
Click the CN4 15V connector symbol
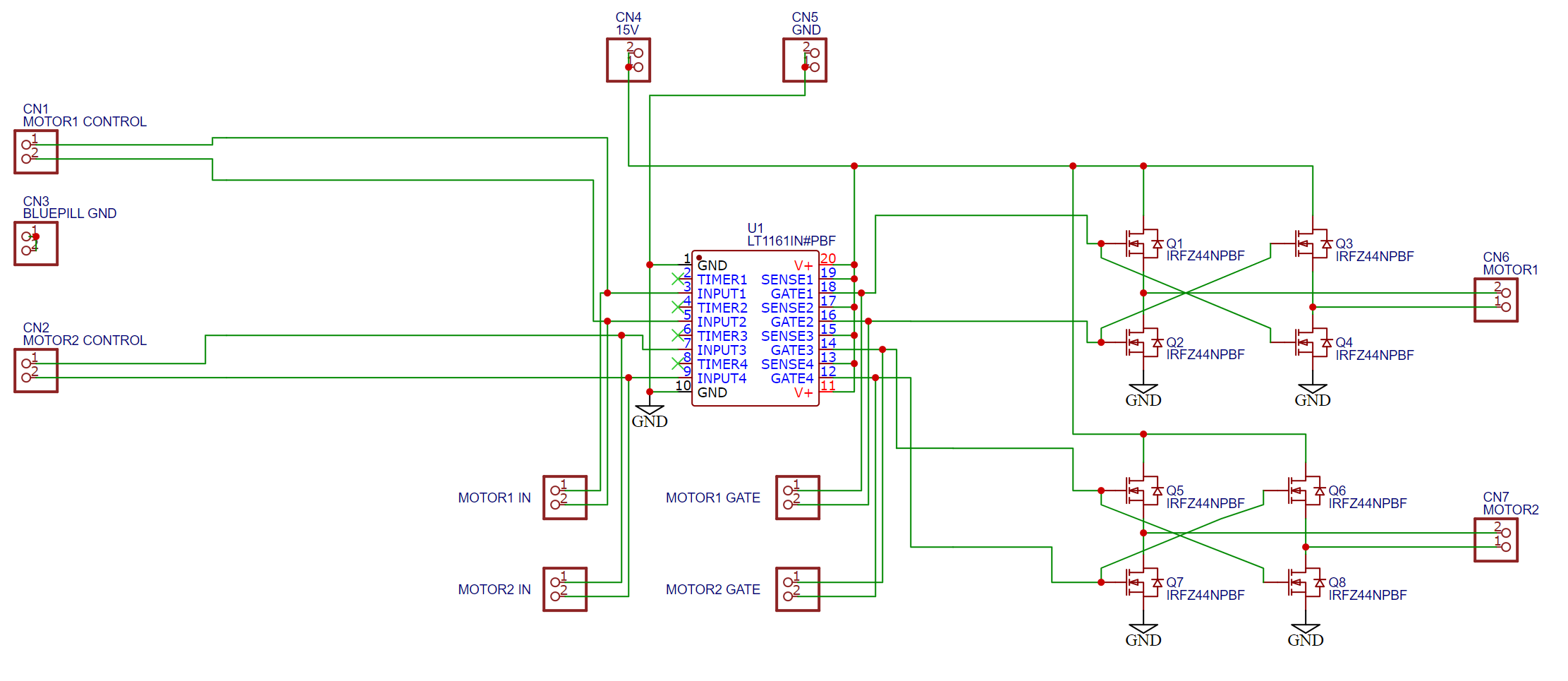(628, 60)
